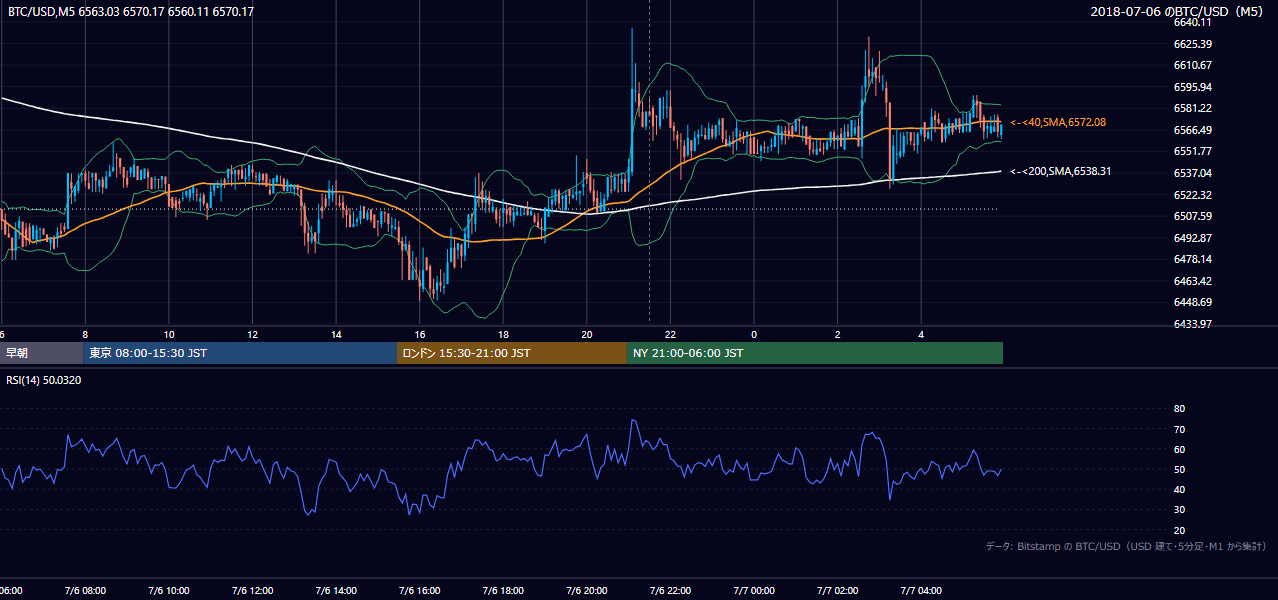Click RSI scale value 70
Viewport: 1278px width, 600px height.
click(1179, 429)
